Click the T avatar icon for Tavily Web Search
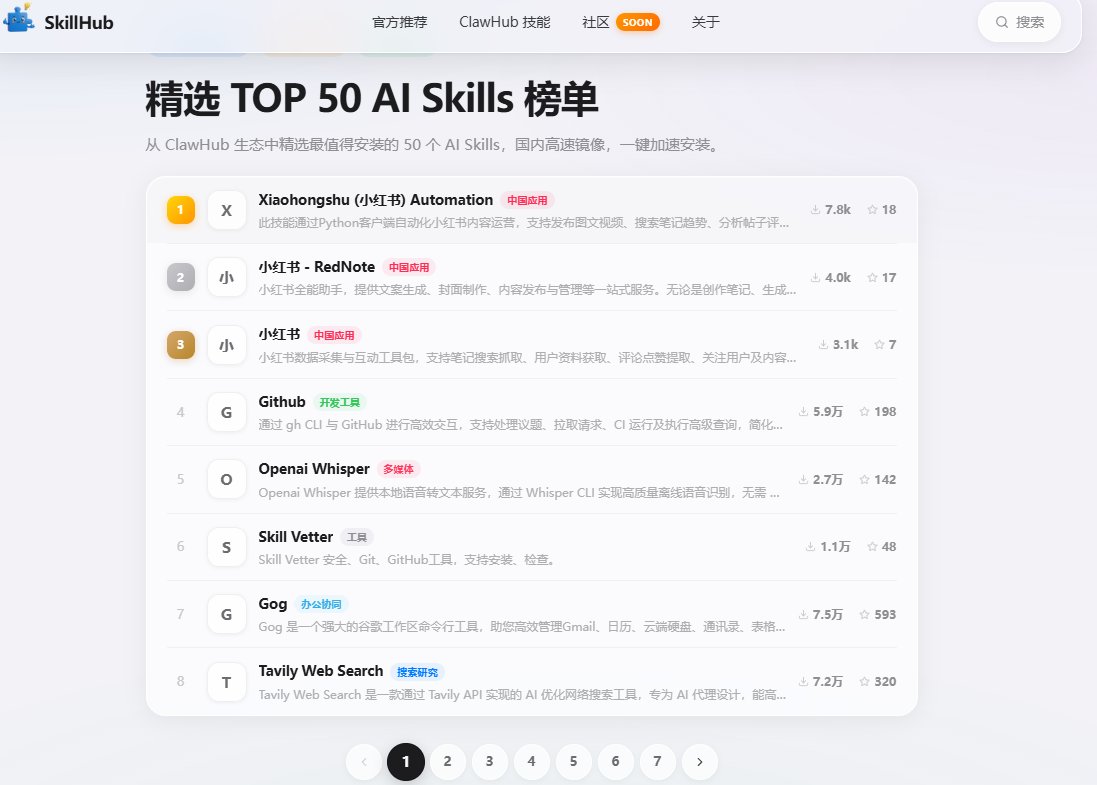Image resolution: width=1097 pixels, height=785 pixels. pos(227,682)
